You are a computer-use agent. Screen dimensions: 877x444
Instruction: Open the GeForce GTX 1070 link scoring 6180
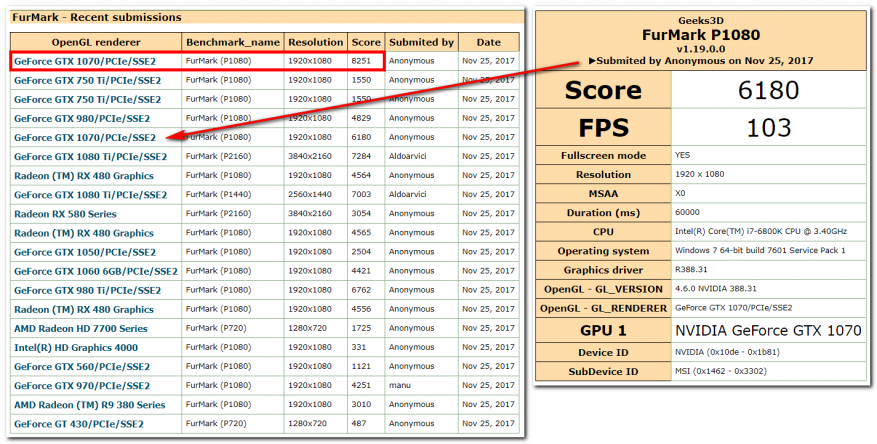(x=85, y=138)
